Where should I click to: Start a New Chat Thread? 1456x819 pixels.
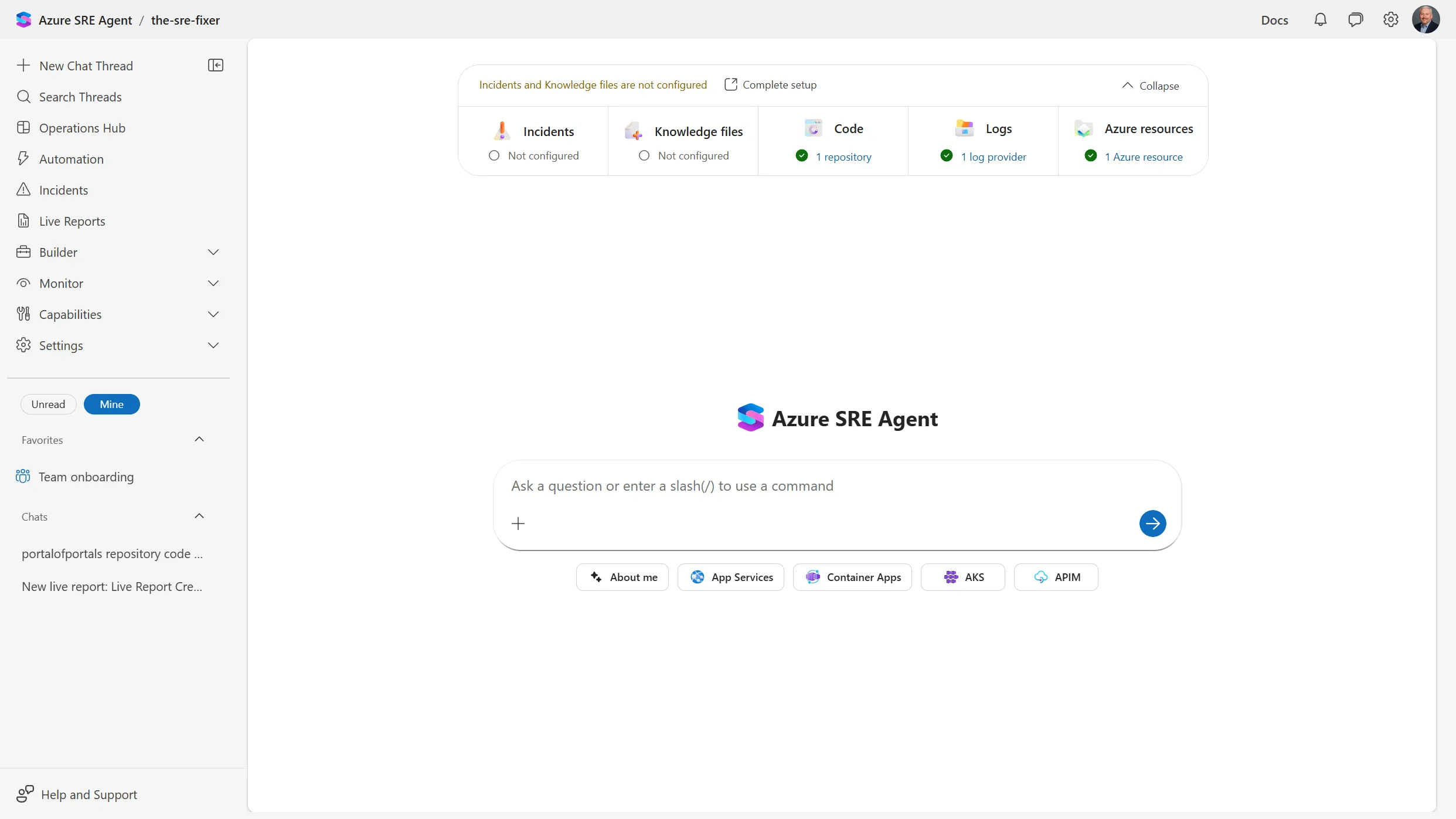[86, 65]
